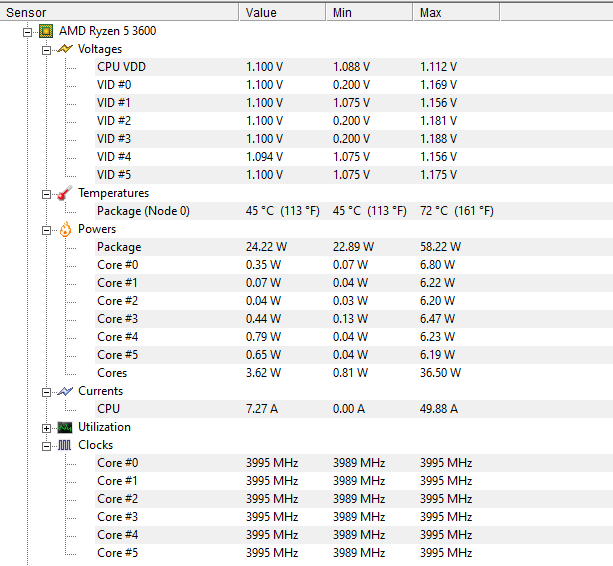Select the VID #0 row
Screen dimensions: 613x566
coord(354,85)
